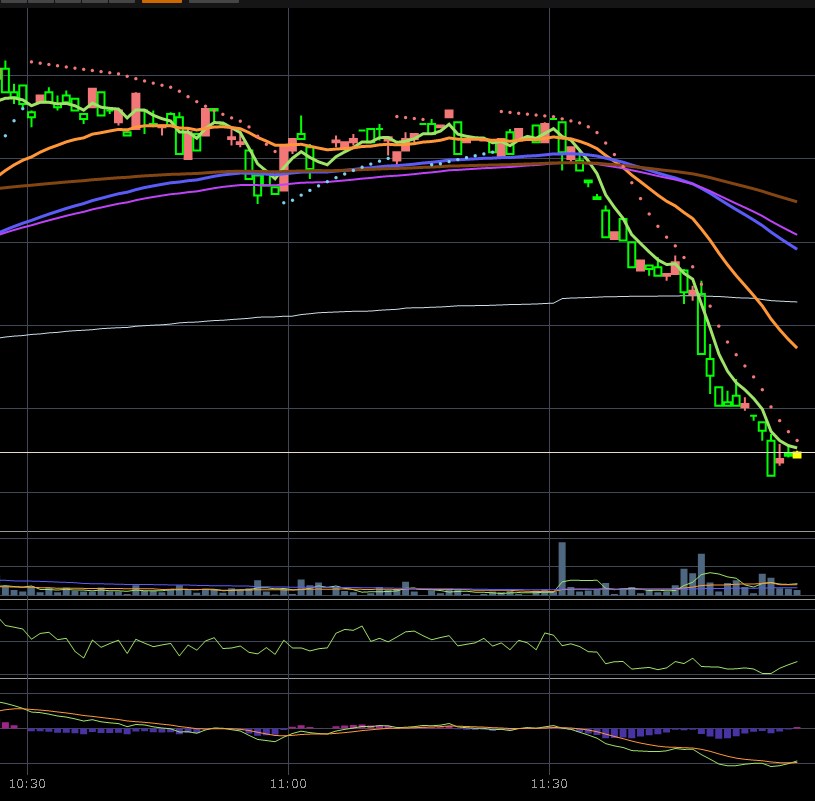
Task: Click the 11:00 time axis label
Action: tap(288, 784)
